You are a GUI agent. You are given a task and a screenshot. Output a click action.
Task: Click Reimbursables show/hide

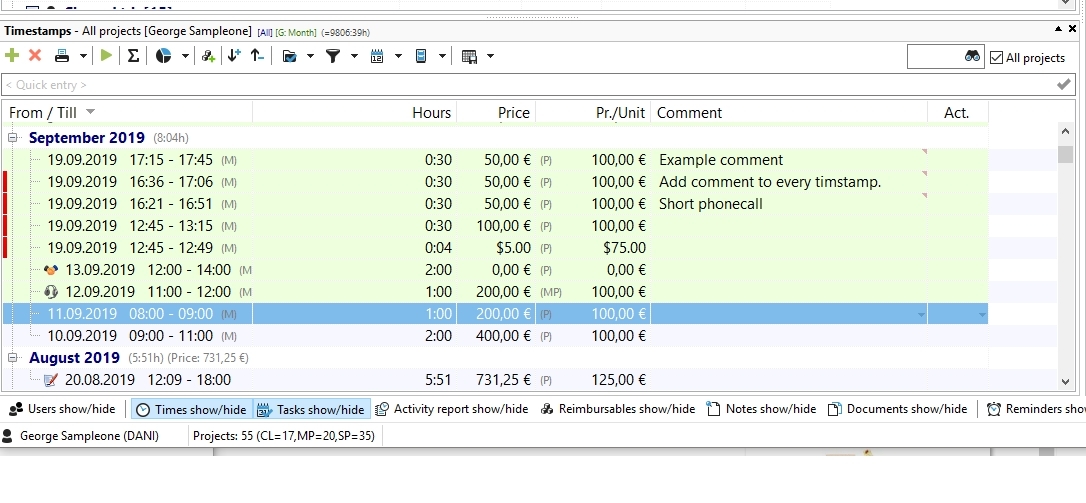click(618, 409)
